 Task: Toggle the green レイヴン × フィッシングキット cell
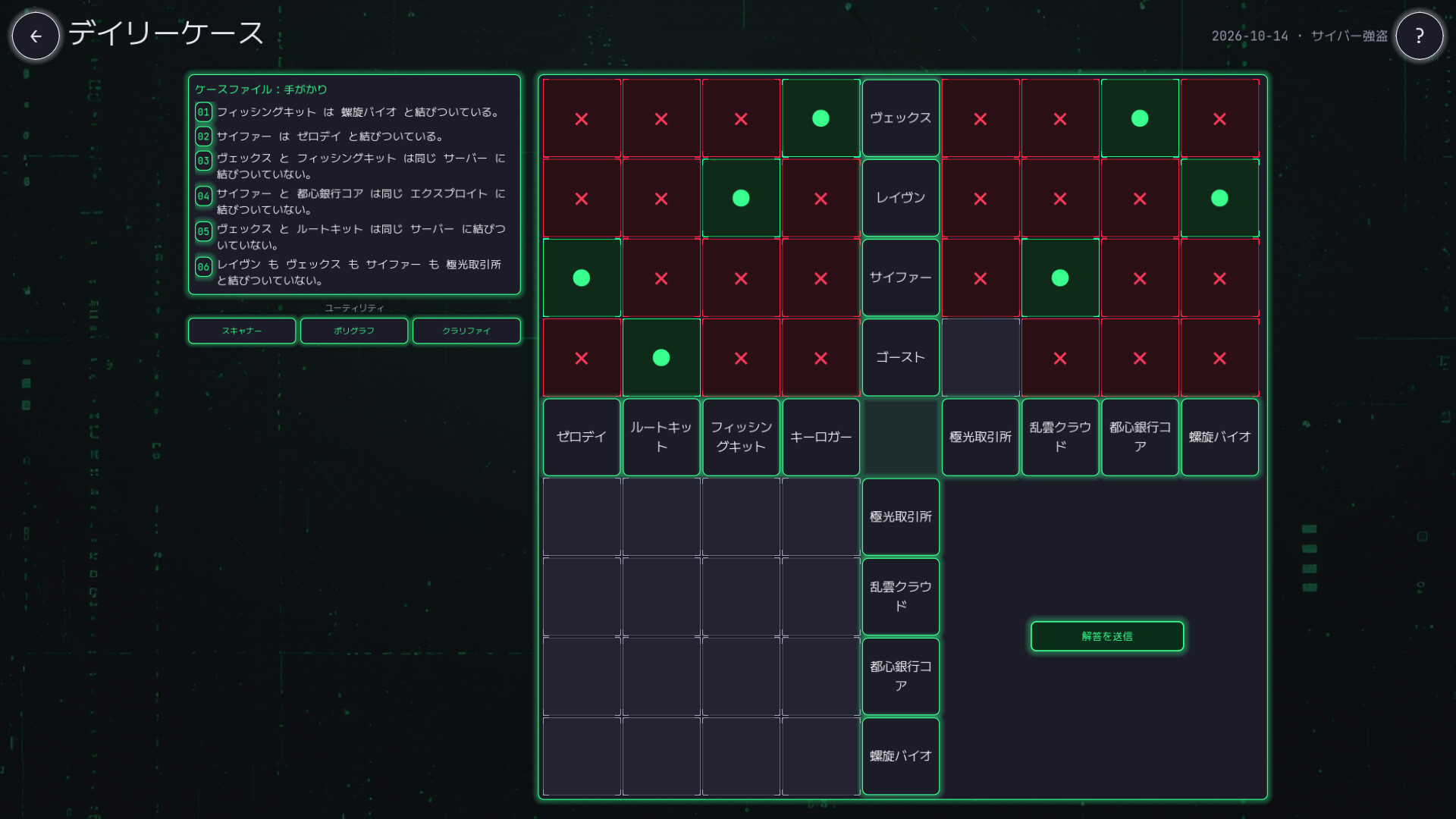(x=741, y=198)
